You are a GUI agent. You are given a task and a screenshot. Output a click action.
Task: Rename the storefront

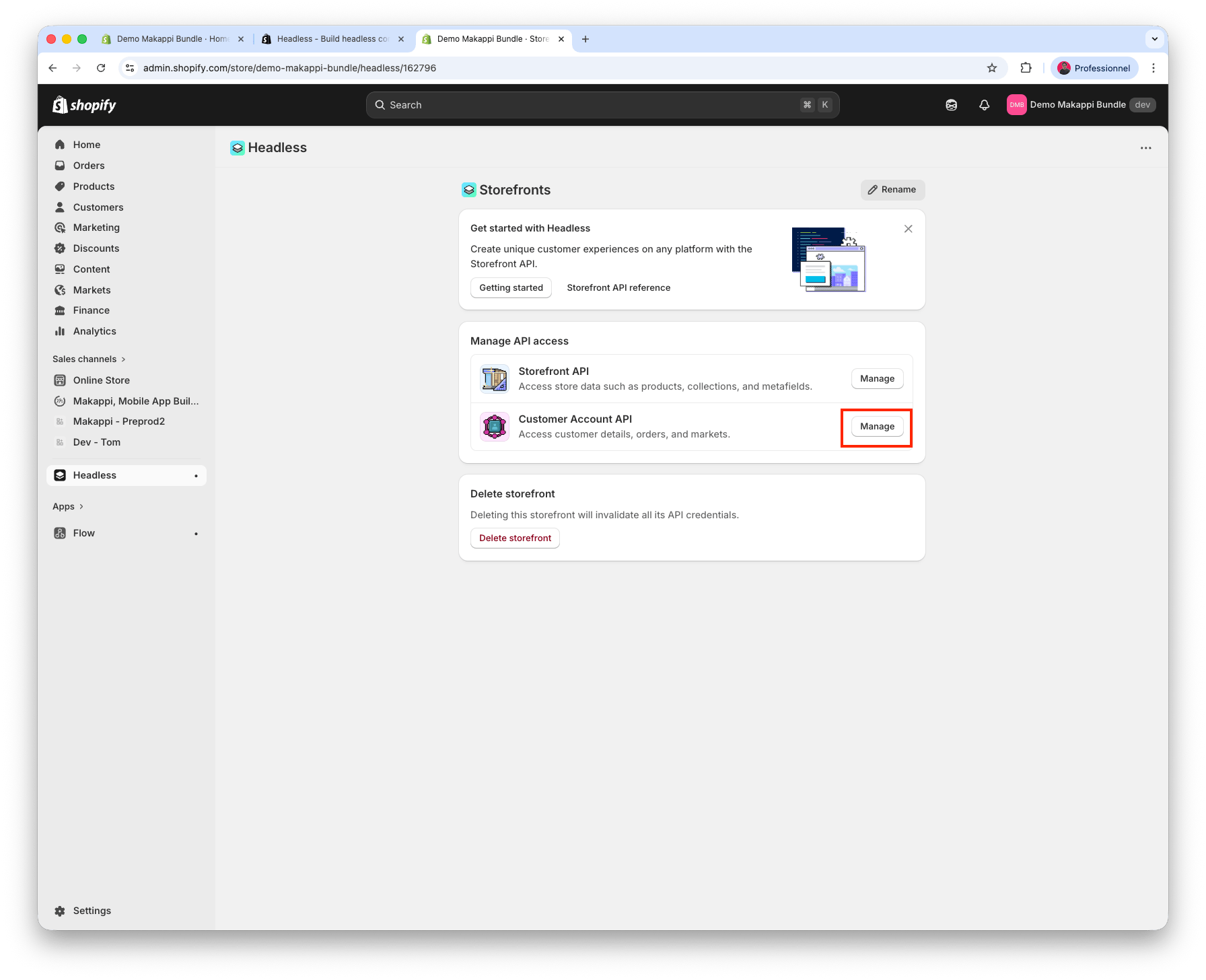892,190
